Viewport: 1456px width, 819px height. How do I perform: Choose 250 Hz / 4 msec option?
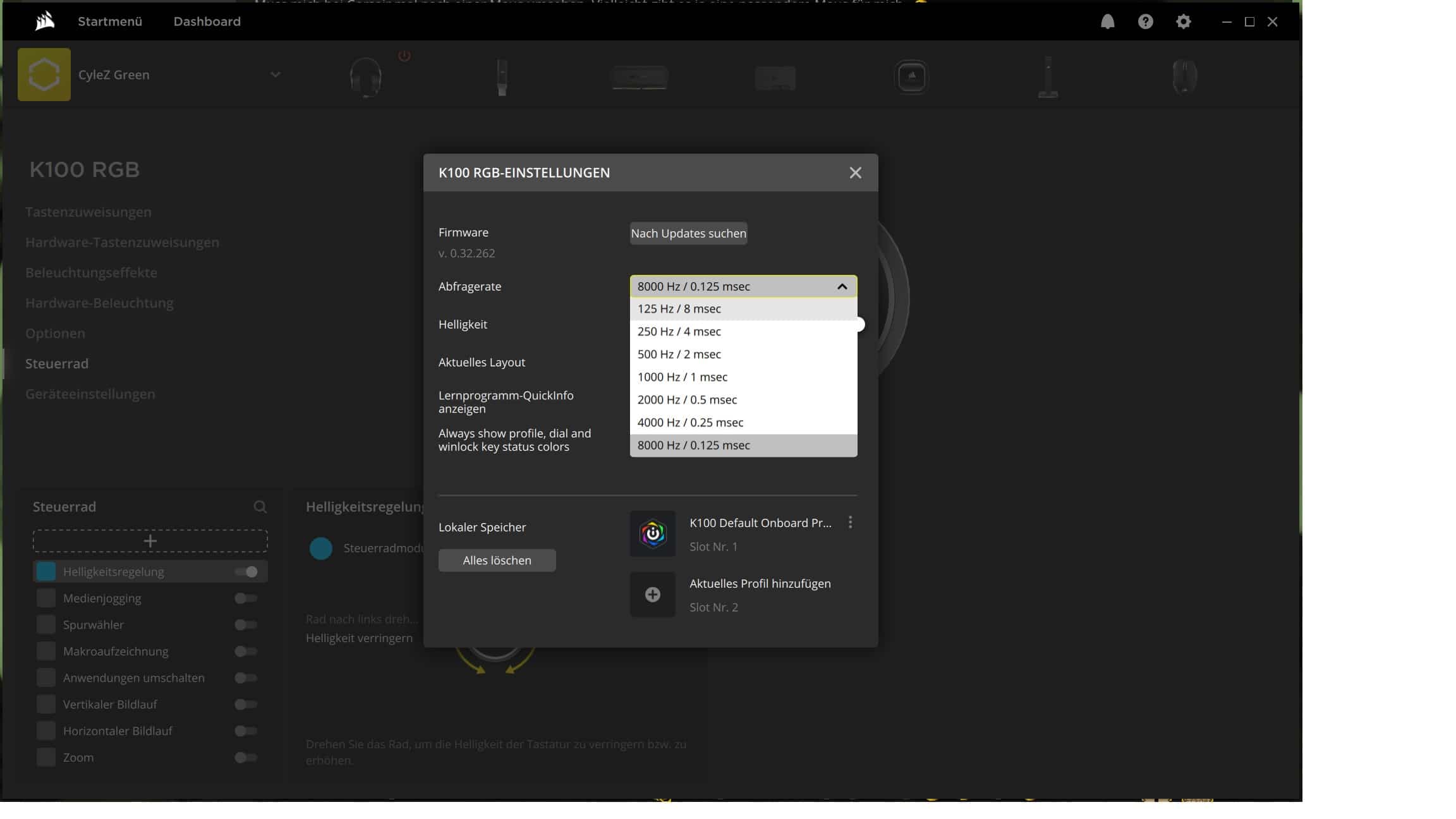(x=743, y=332)
